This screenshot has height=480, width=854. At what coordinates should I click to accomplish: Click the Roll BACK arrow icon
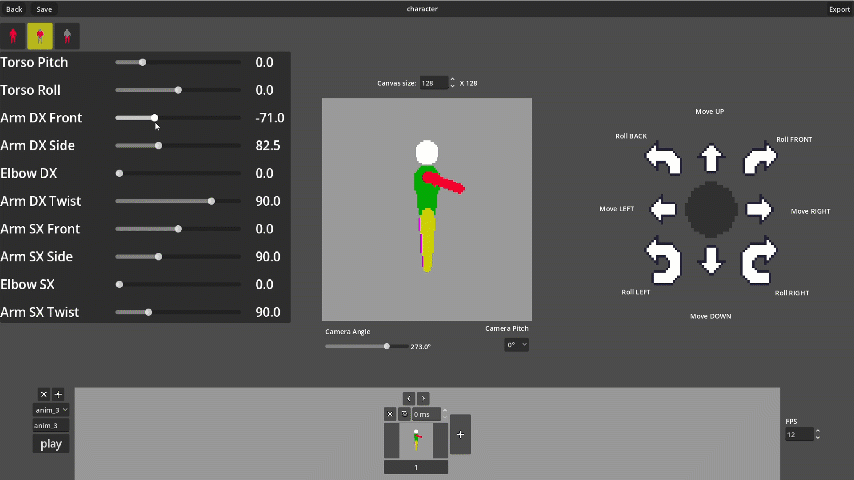coord(663,159)
